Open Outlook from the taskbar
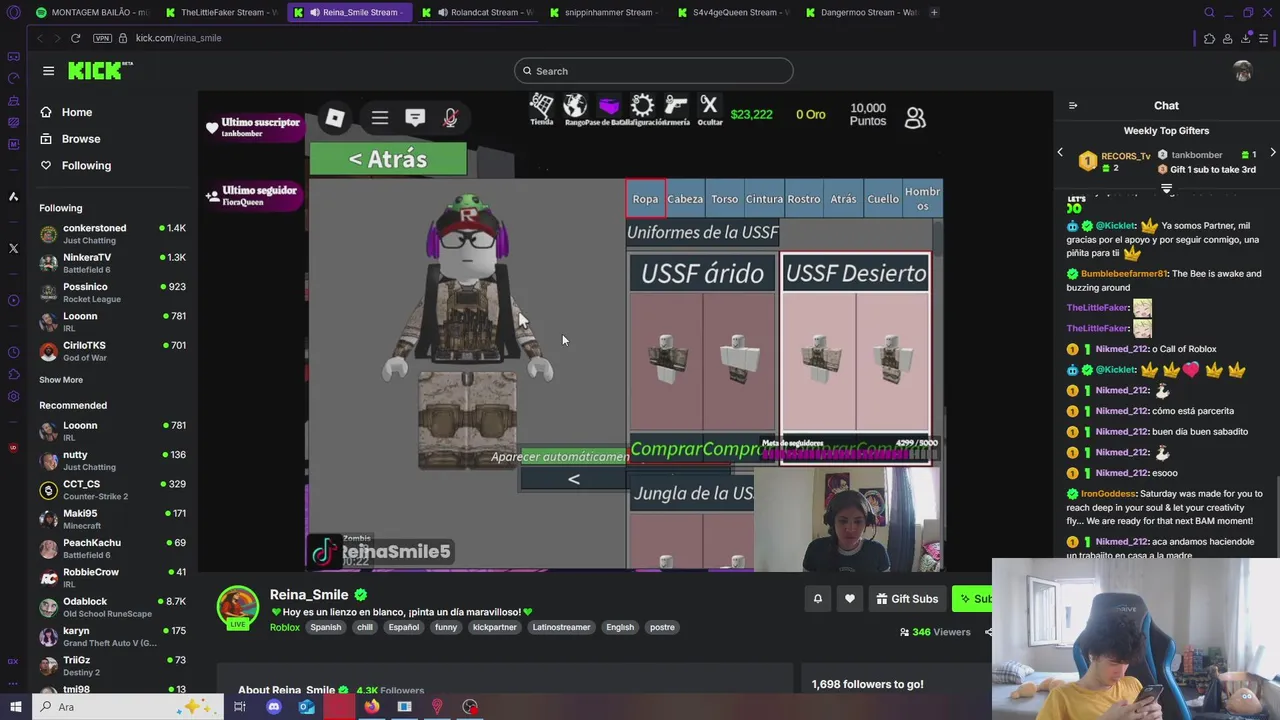This screenshot has width=1280, height=720. point(306,707)
